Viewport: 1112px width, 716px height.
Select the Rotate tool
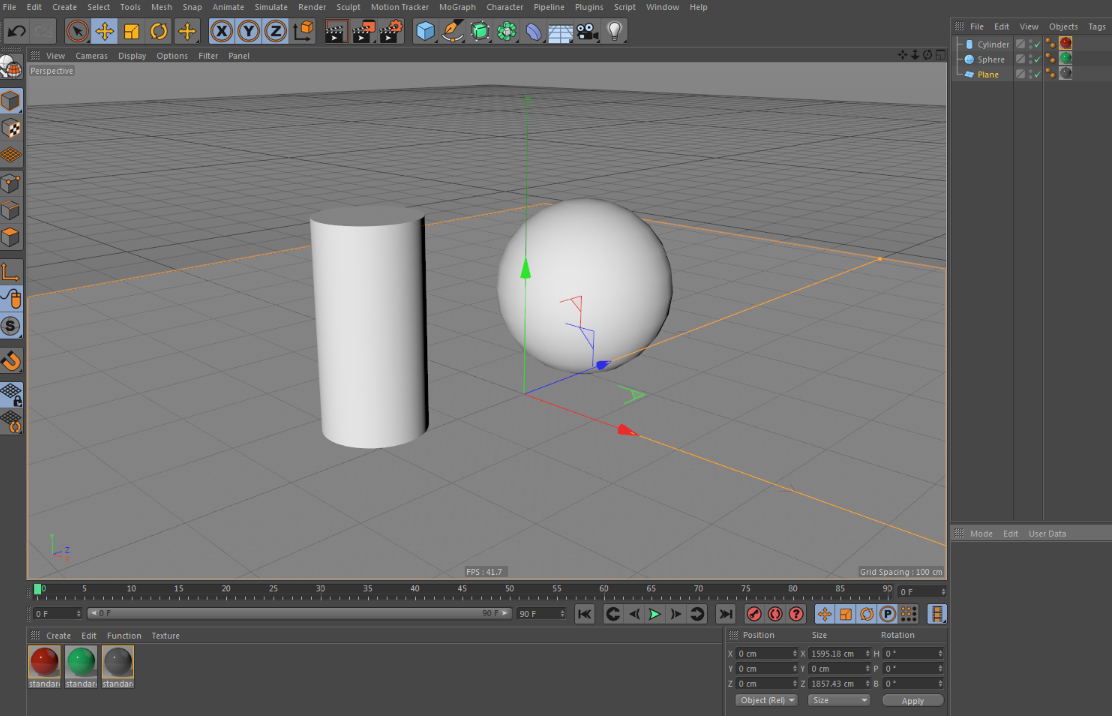(x=158, y=31)
